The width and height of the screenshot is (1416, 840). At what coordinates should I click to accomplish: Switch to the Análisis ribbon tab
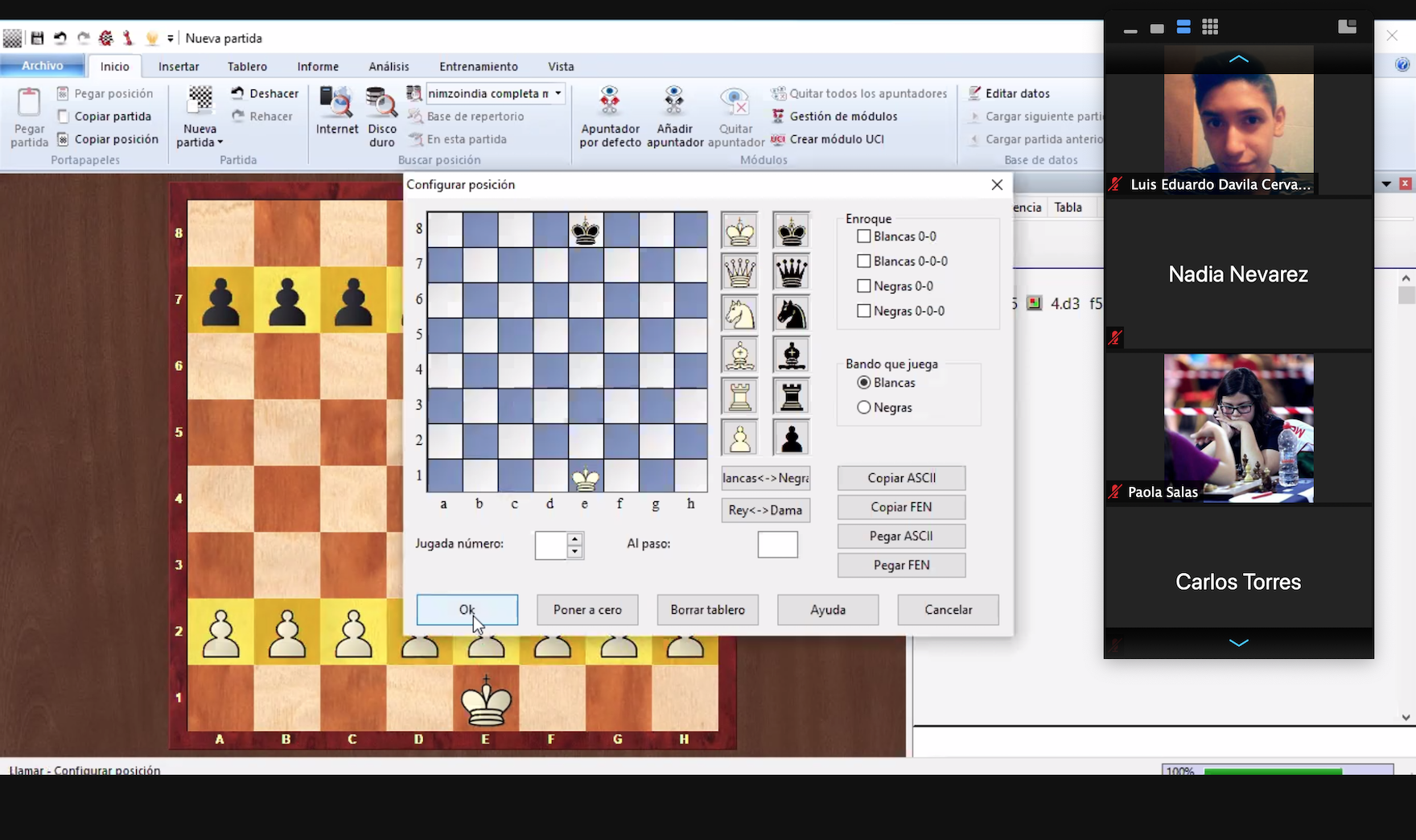[389, 67]
